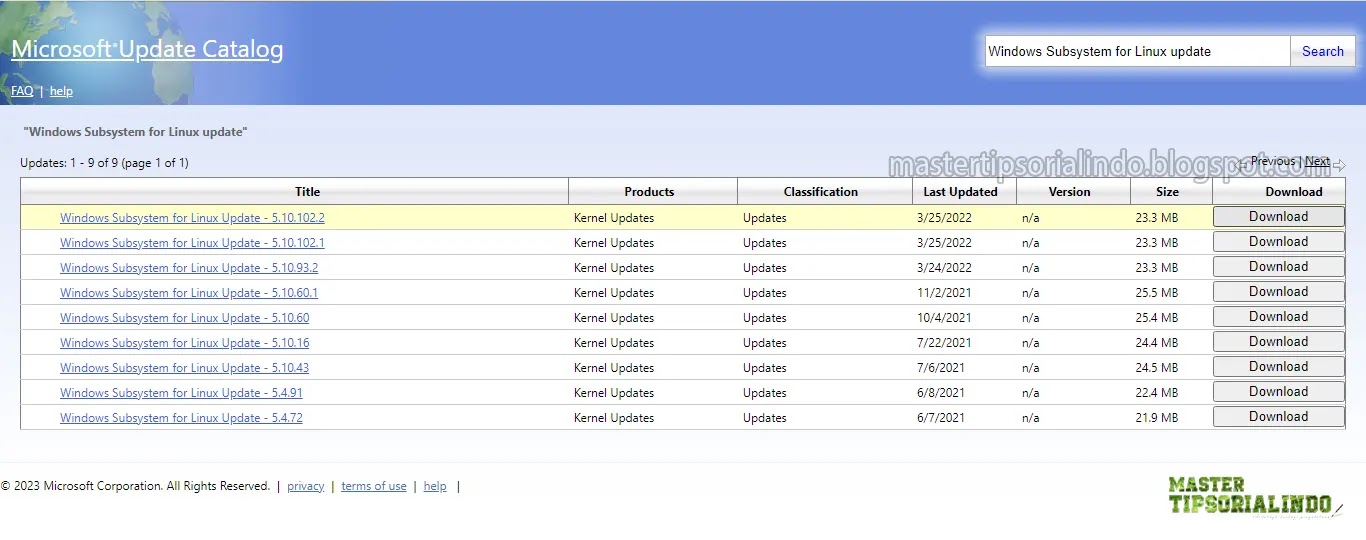Download the 5.10.60.1 update
This screenshot has height=540, width=1366.
1278,292
